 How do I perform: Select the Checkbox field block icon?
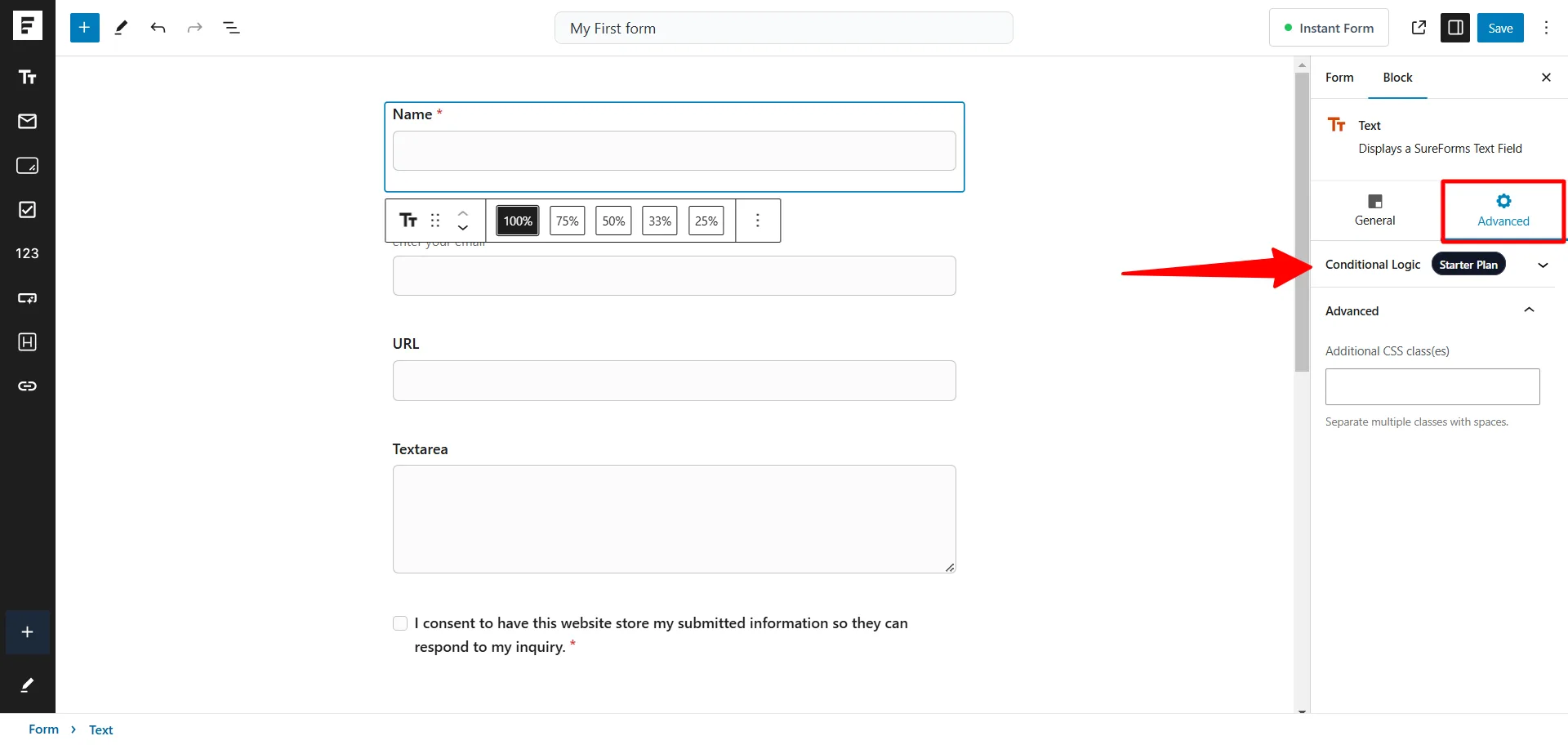pos(28,210)
